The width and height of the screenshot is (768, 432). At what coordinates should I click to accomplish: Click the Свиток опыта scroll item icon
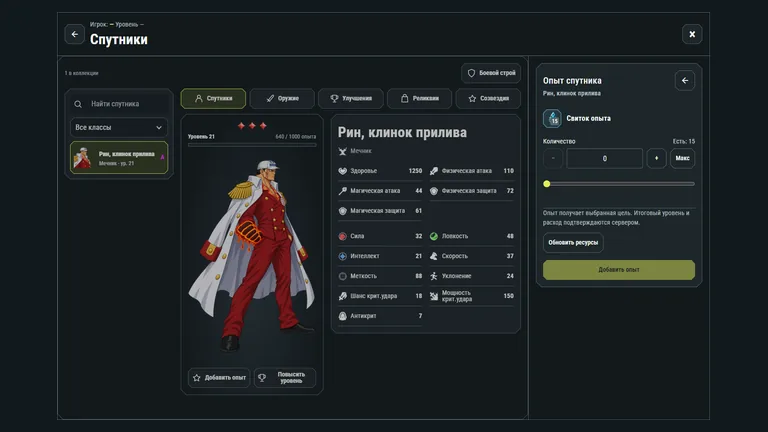552,119
